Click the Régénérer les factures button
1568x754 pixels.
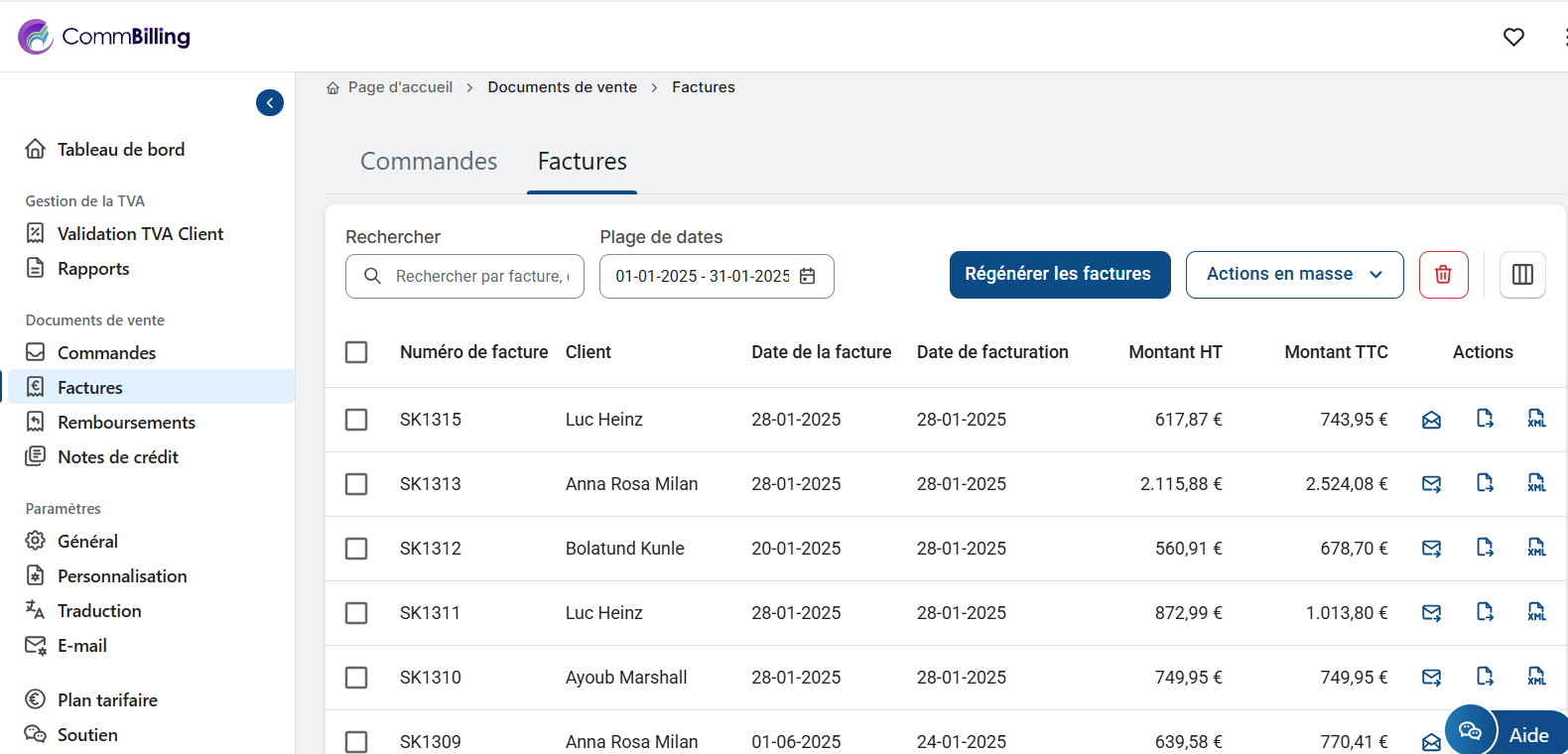[1059, 275]
